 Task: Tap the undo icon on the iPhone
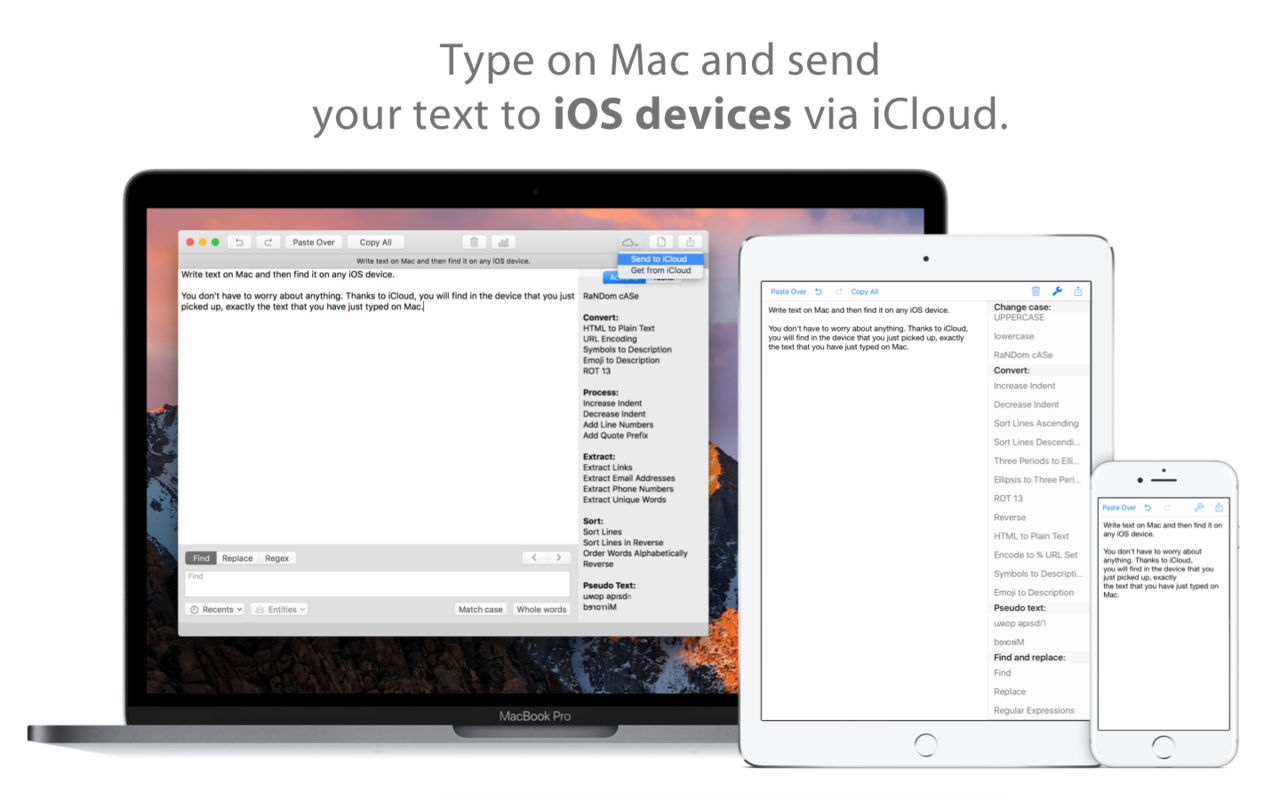click(x=1148, y=507)
